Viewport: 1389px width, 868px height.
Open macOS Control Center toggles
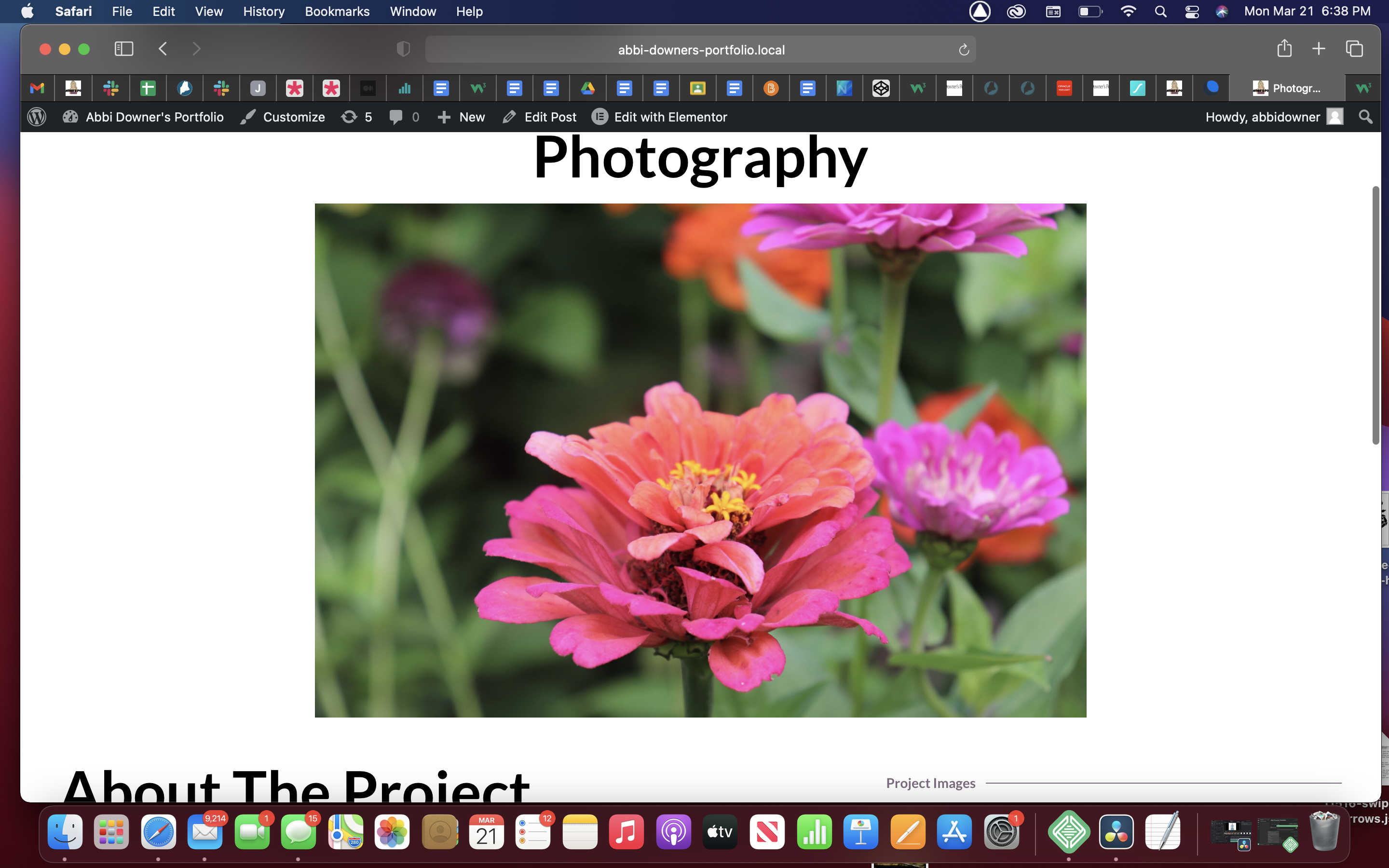(x=1192, y=12)
